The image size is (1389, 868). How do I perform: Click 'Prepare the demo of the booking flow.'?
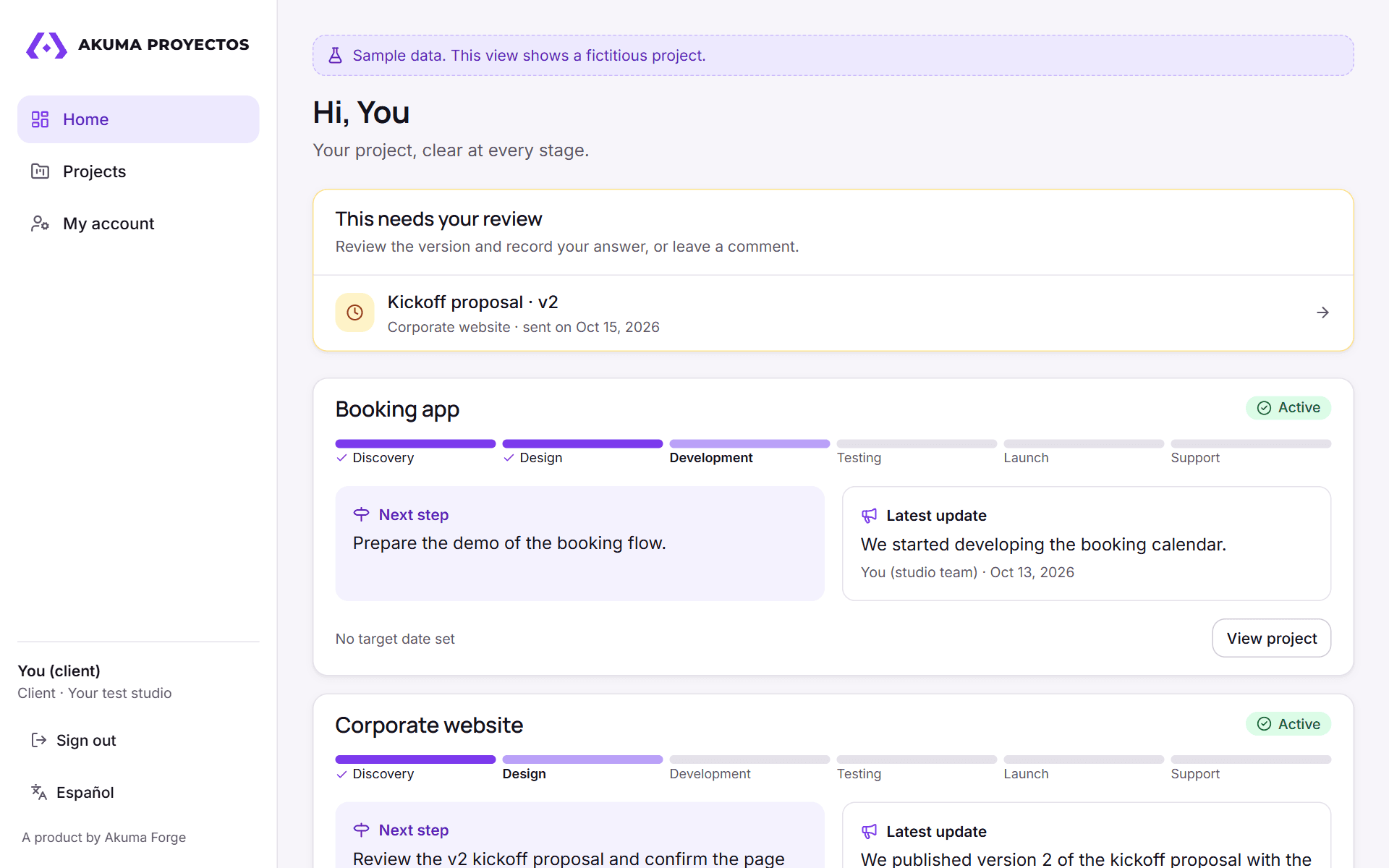coord(509,543)
